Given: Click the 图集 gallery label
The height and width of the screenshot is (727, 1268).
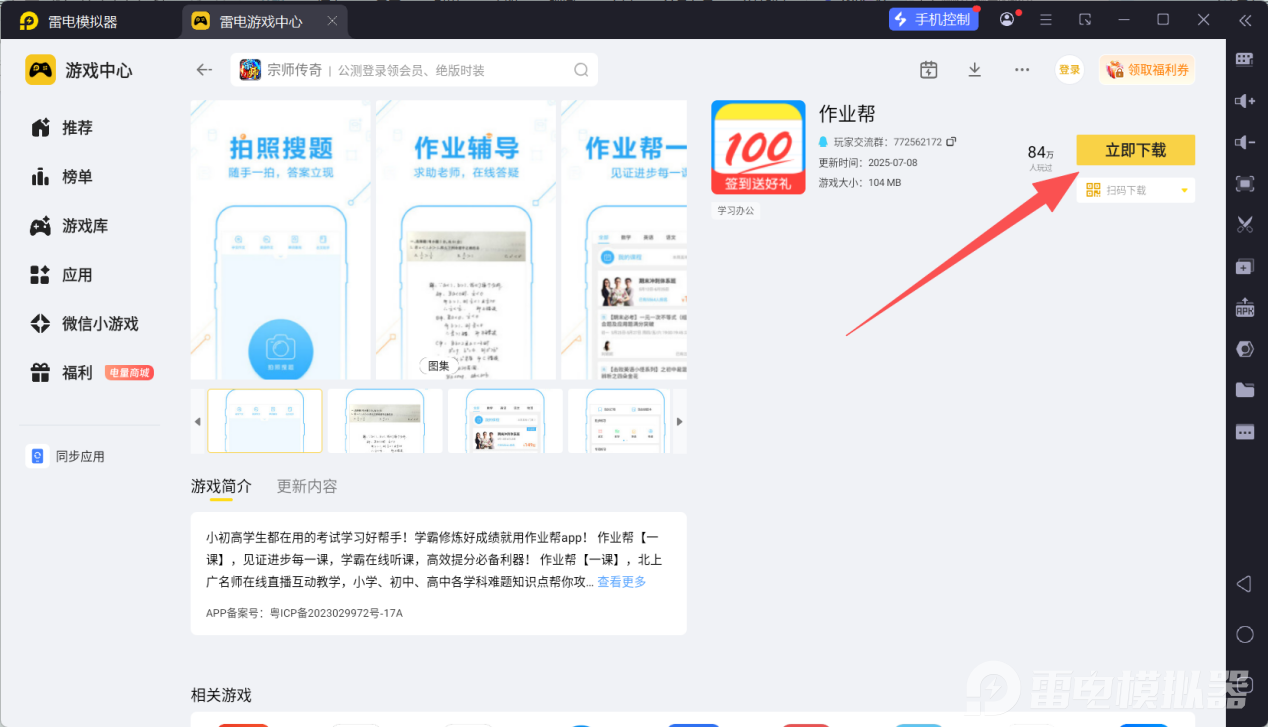Looking at the screenshot, I should pyautogui.click(x=439, y=366).
